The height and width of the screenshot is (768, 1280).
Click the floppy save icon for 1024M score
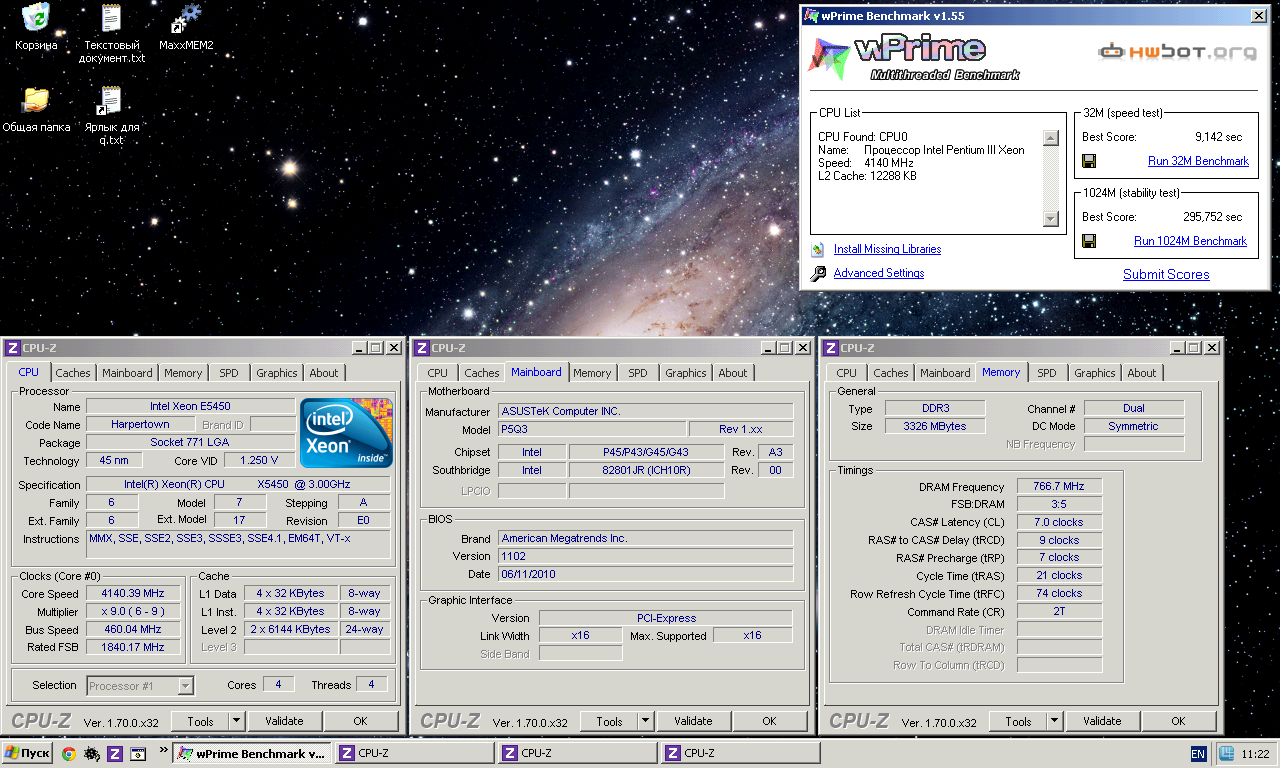1089,241
